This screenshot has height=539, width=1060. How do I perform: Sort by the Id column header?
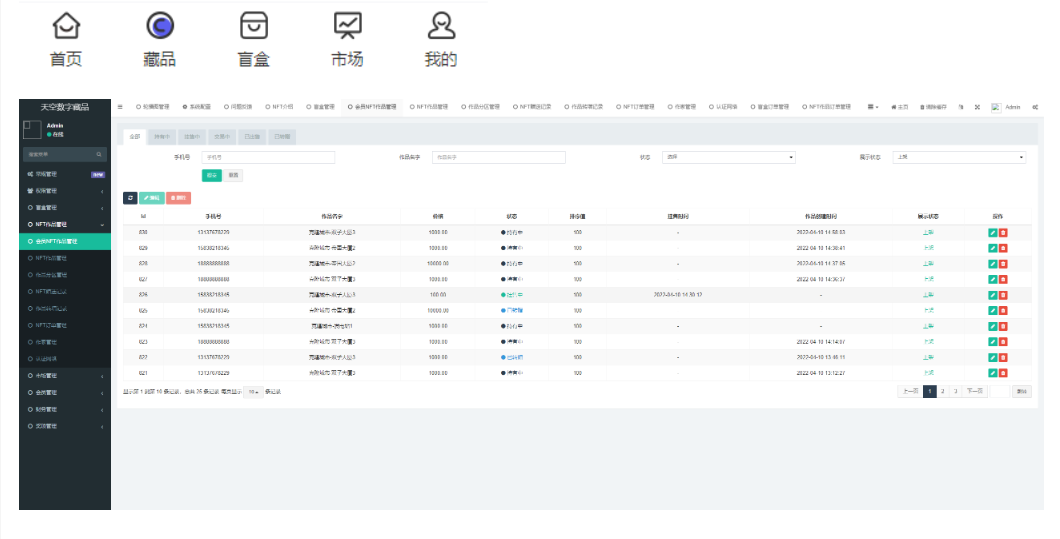[143, 216]
